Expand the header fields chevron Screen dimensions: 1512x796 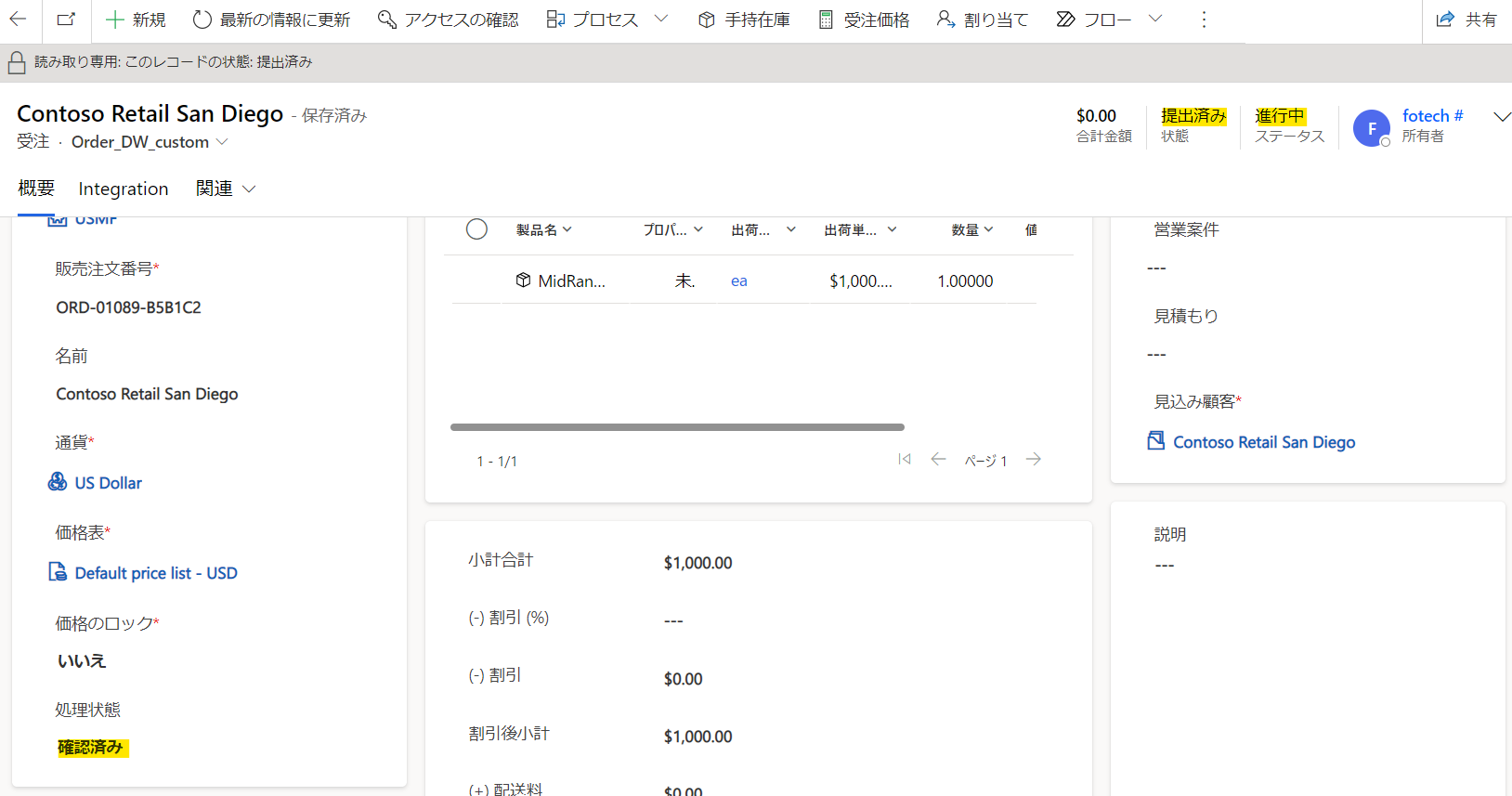(1502, 116)
